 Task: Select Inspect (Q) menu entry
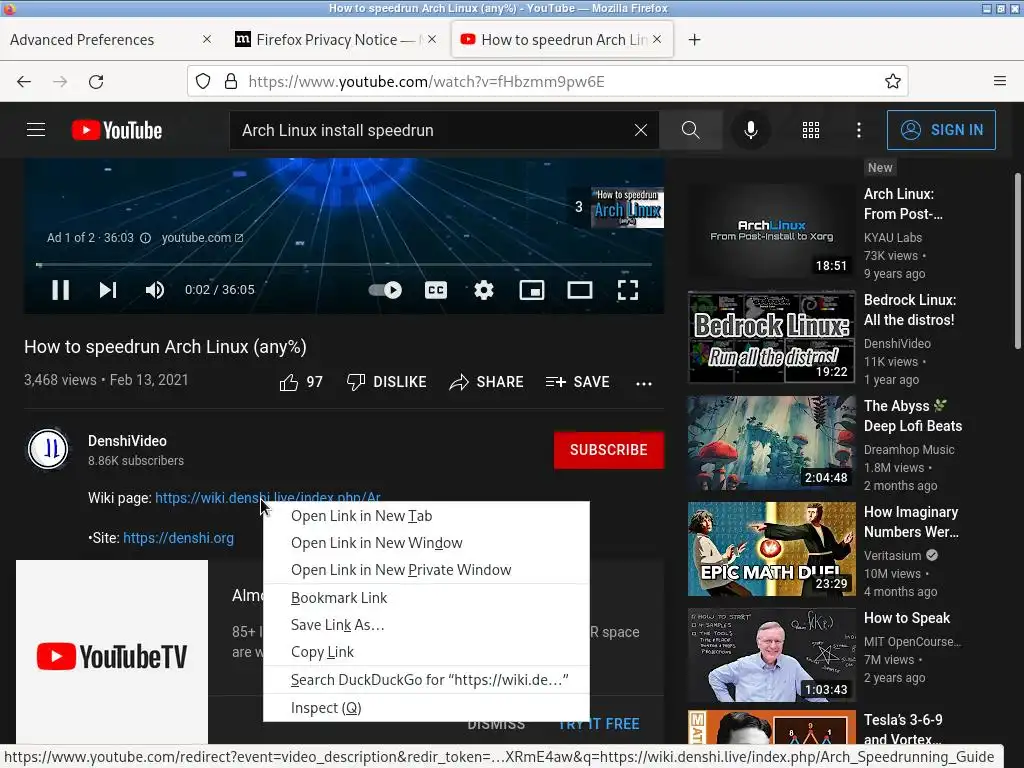tap(426, 708)
